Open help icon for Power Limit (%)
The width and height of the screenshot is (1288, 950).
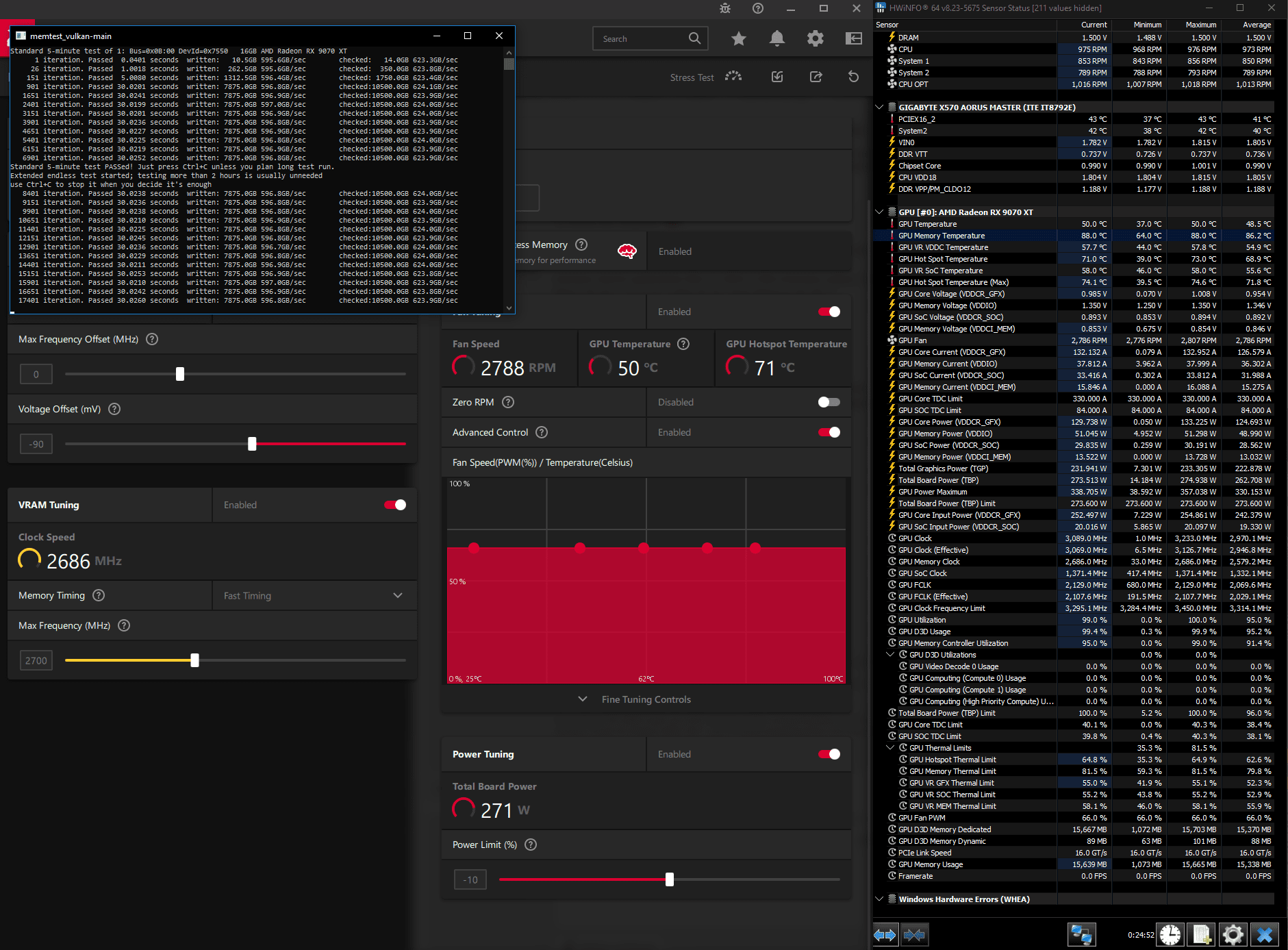click(x=531, y=845)
